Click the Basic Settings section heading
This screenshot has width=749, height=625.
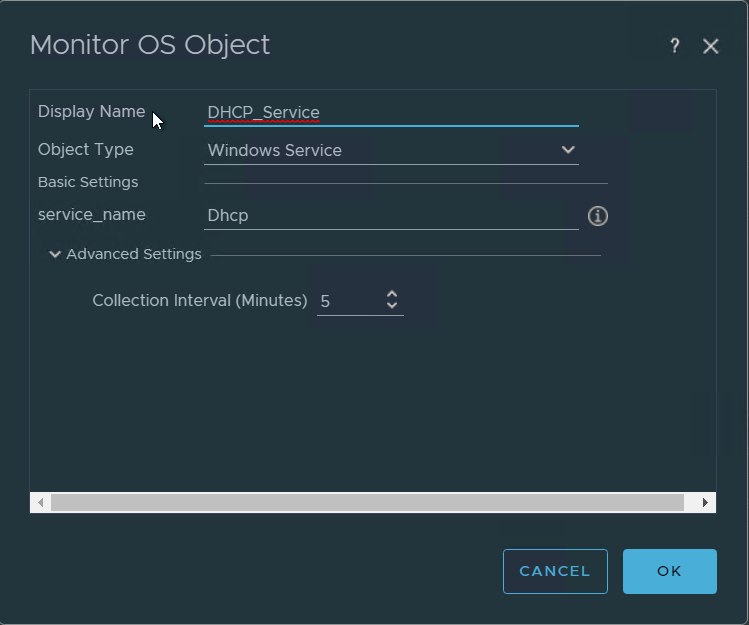[88, 183]
